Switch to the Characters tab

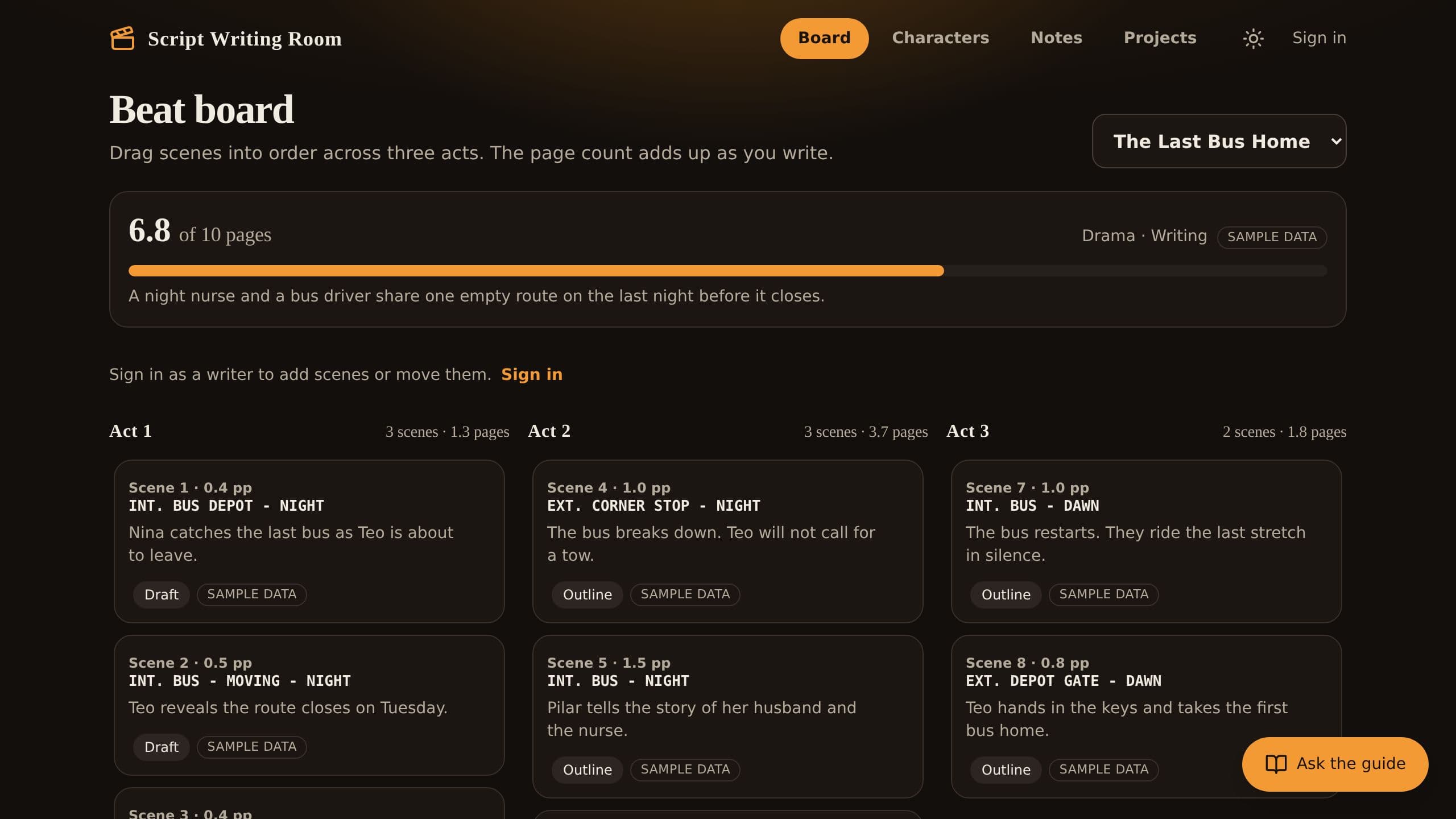tap(940, 38)
